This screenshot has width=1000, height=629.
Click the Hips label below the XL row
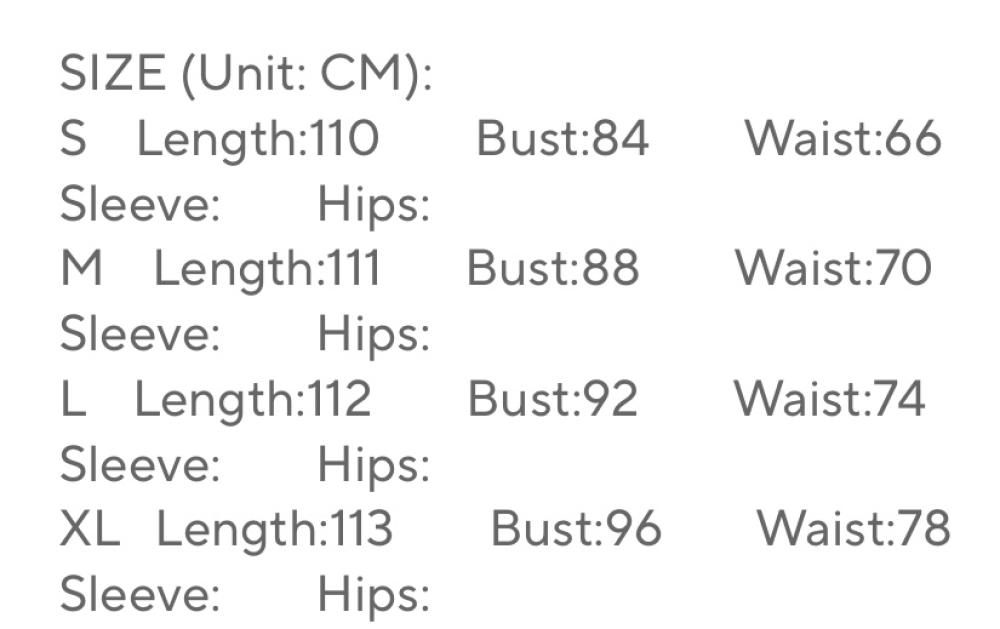click(x=373, y=595)
